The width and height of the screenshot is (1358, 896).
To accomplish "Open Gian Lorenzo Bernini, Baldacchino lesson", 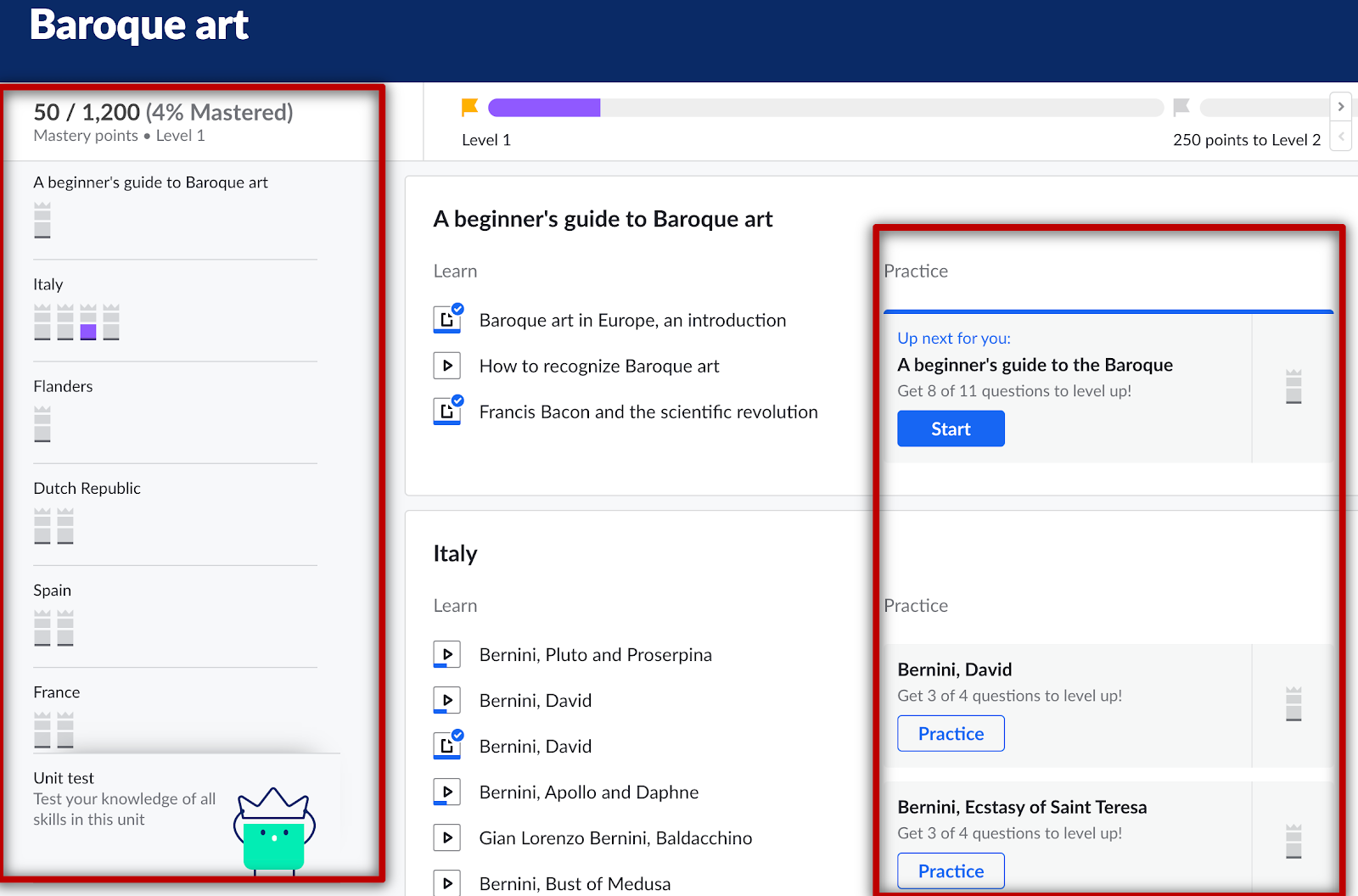I will [615, 837].
